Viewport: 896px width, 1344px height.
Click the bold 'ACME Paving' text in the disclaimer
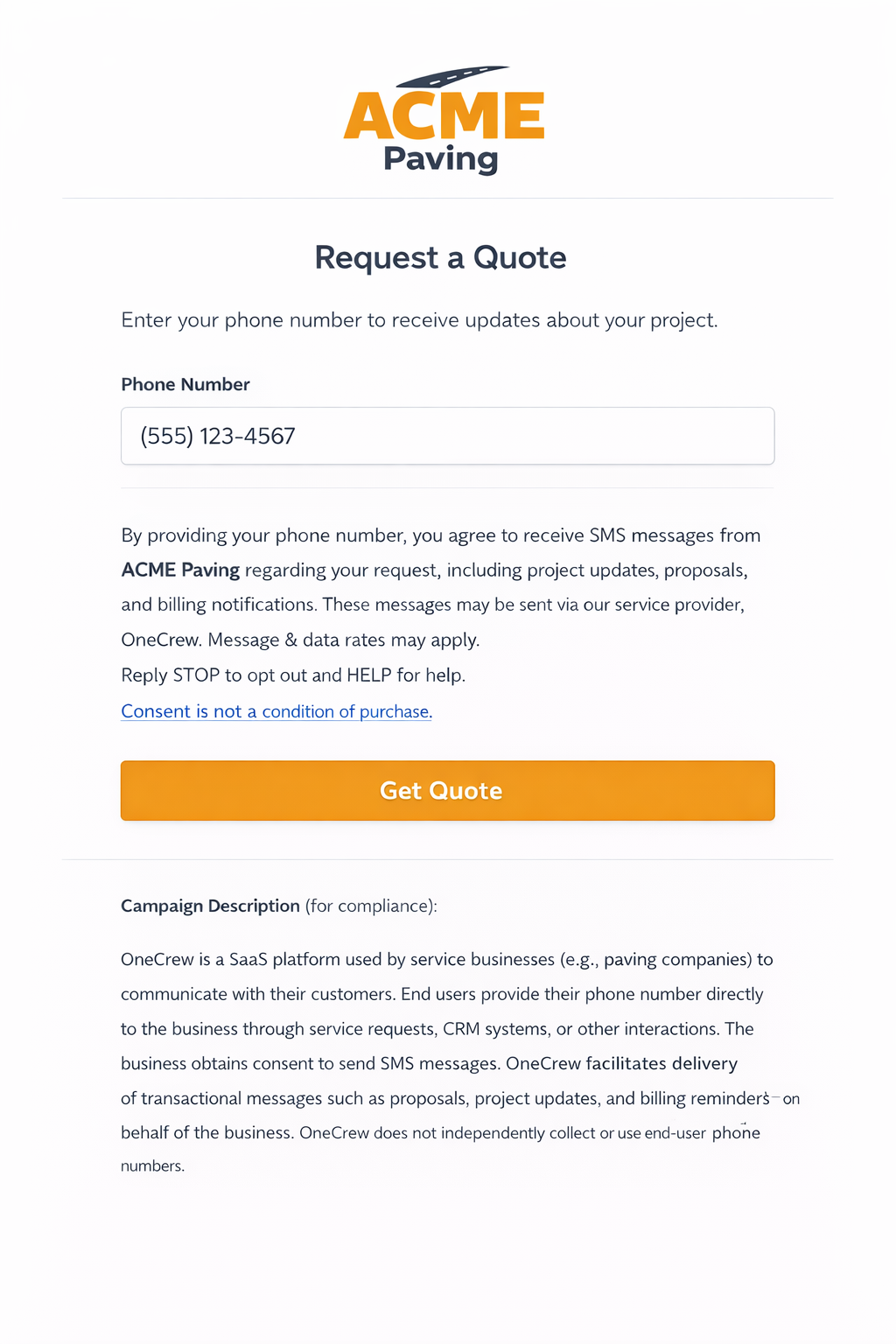click(x=179, y=570)
